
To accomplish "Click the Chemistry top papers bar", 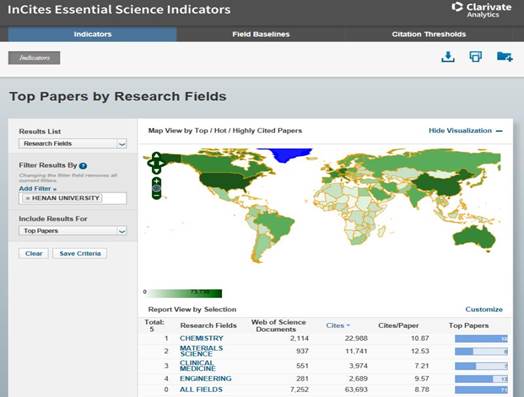I will (x=481, y=339).
